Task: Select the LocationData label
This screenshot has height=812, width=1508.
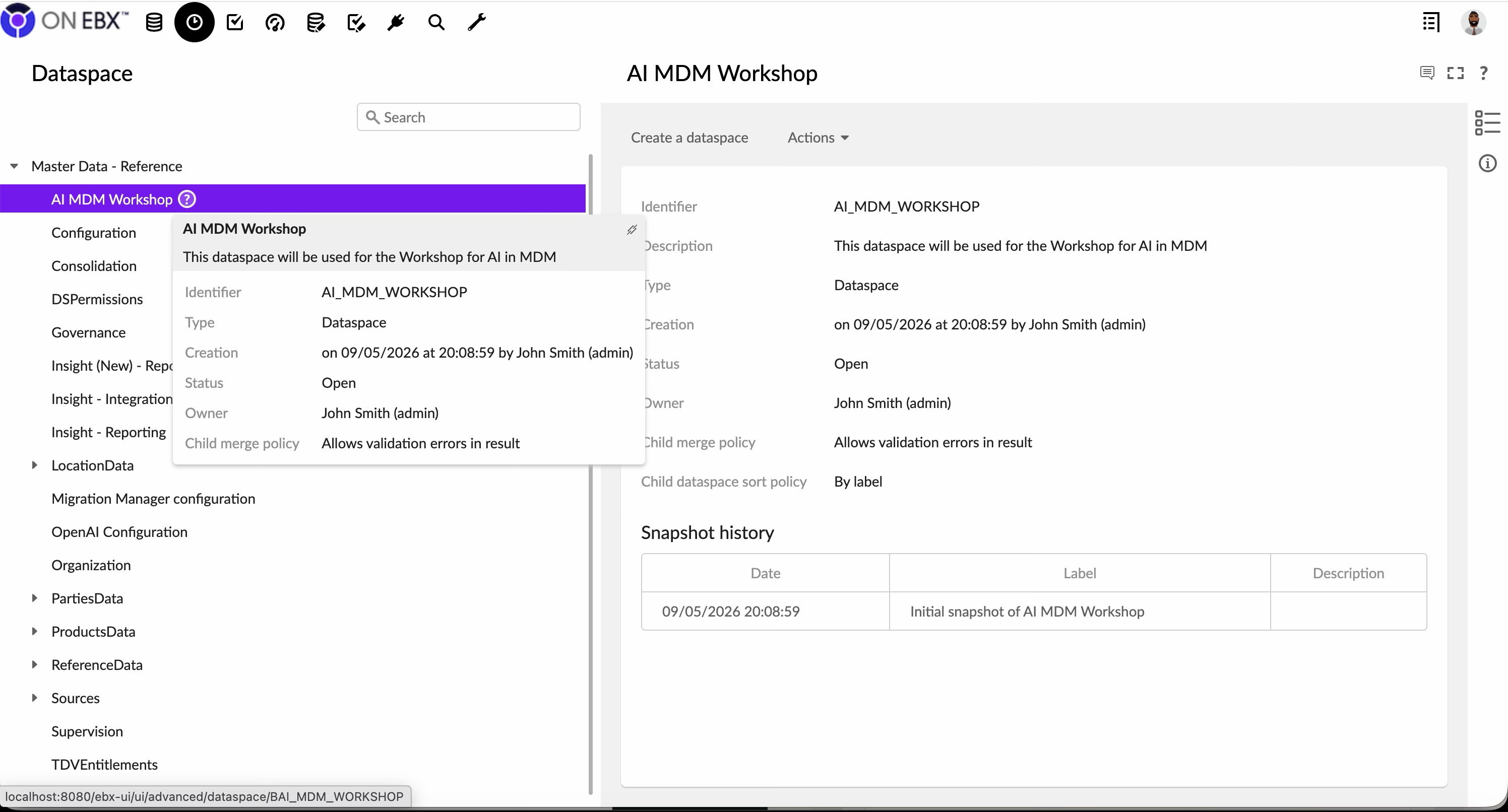Action: coord(93,465)
